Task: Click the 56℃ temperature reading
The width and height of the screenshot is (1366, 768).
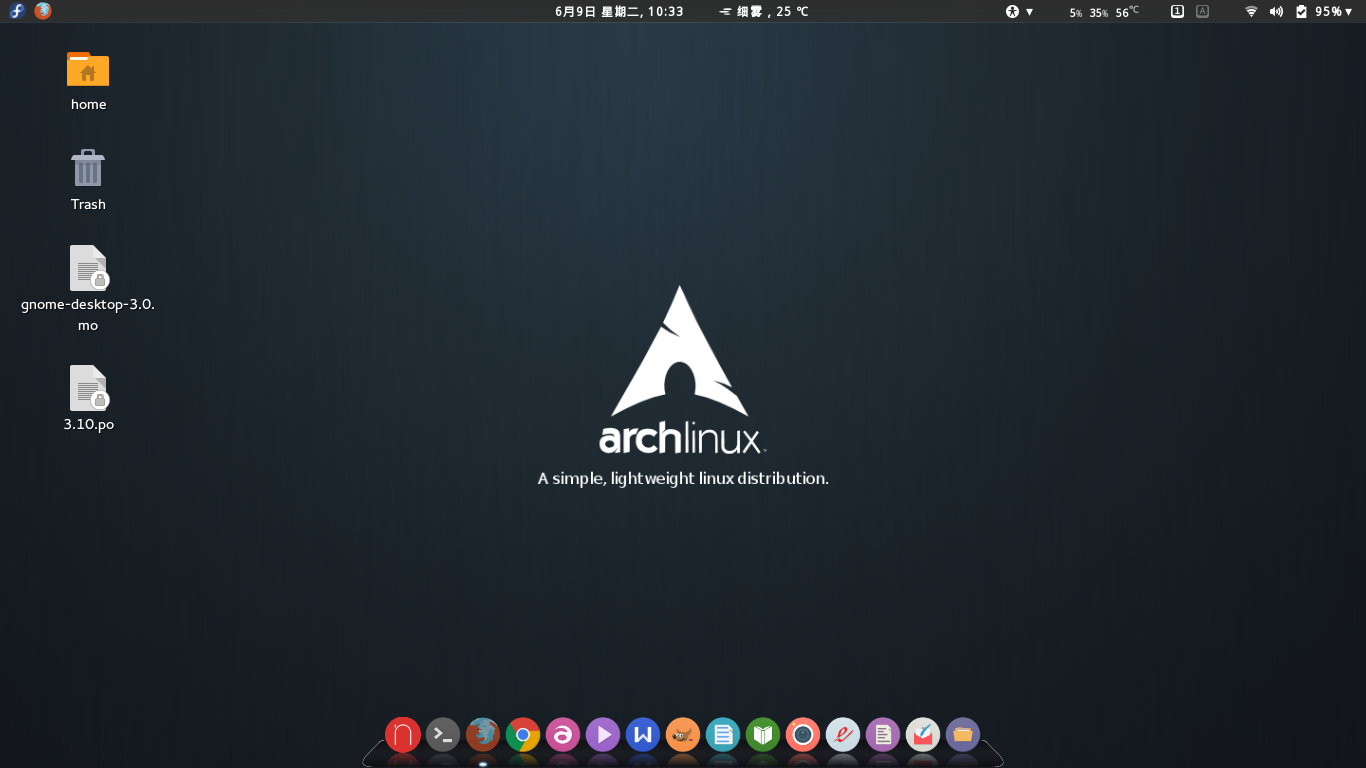Action: pyautogui.click(x=1127, y=12)
